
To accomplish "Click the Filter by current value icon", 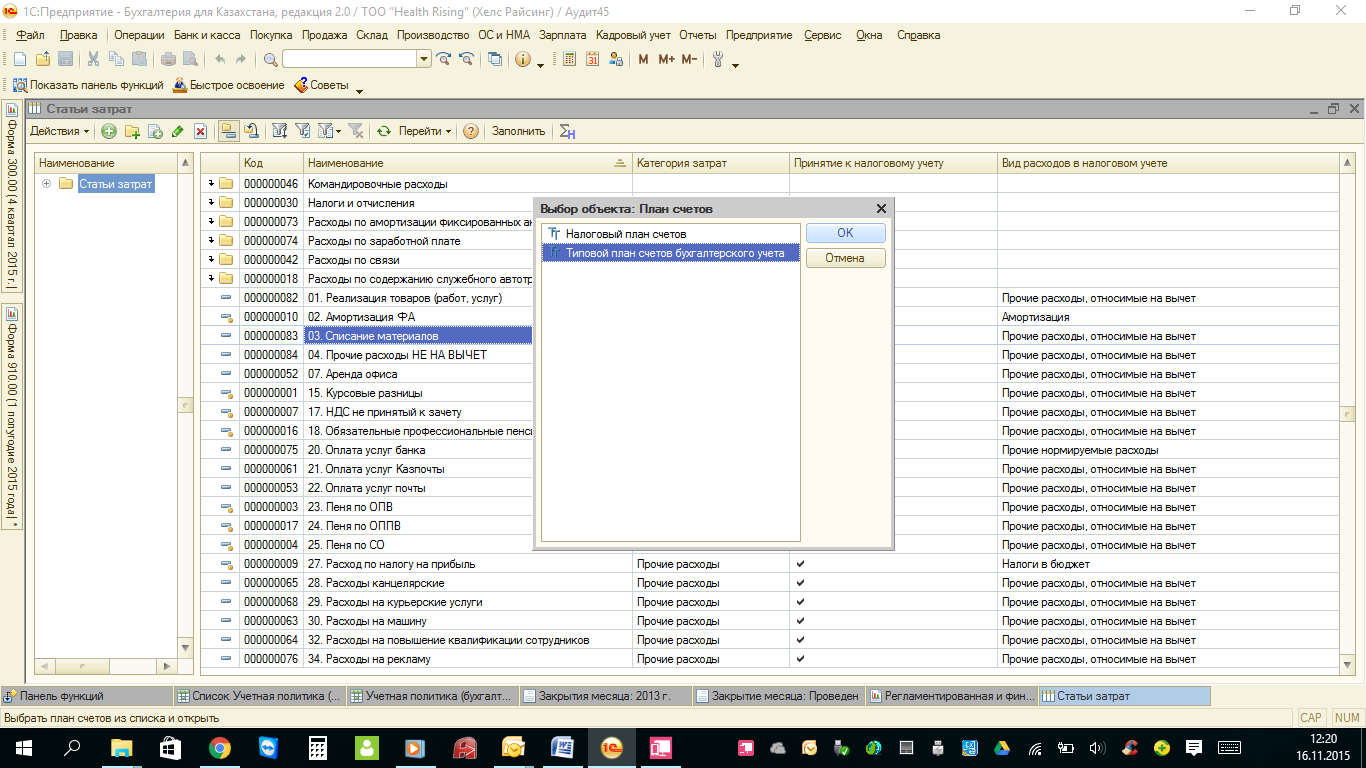I will pyautogui.click(x=303, y=131).
